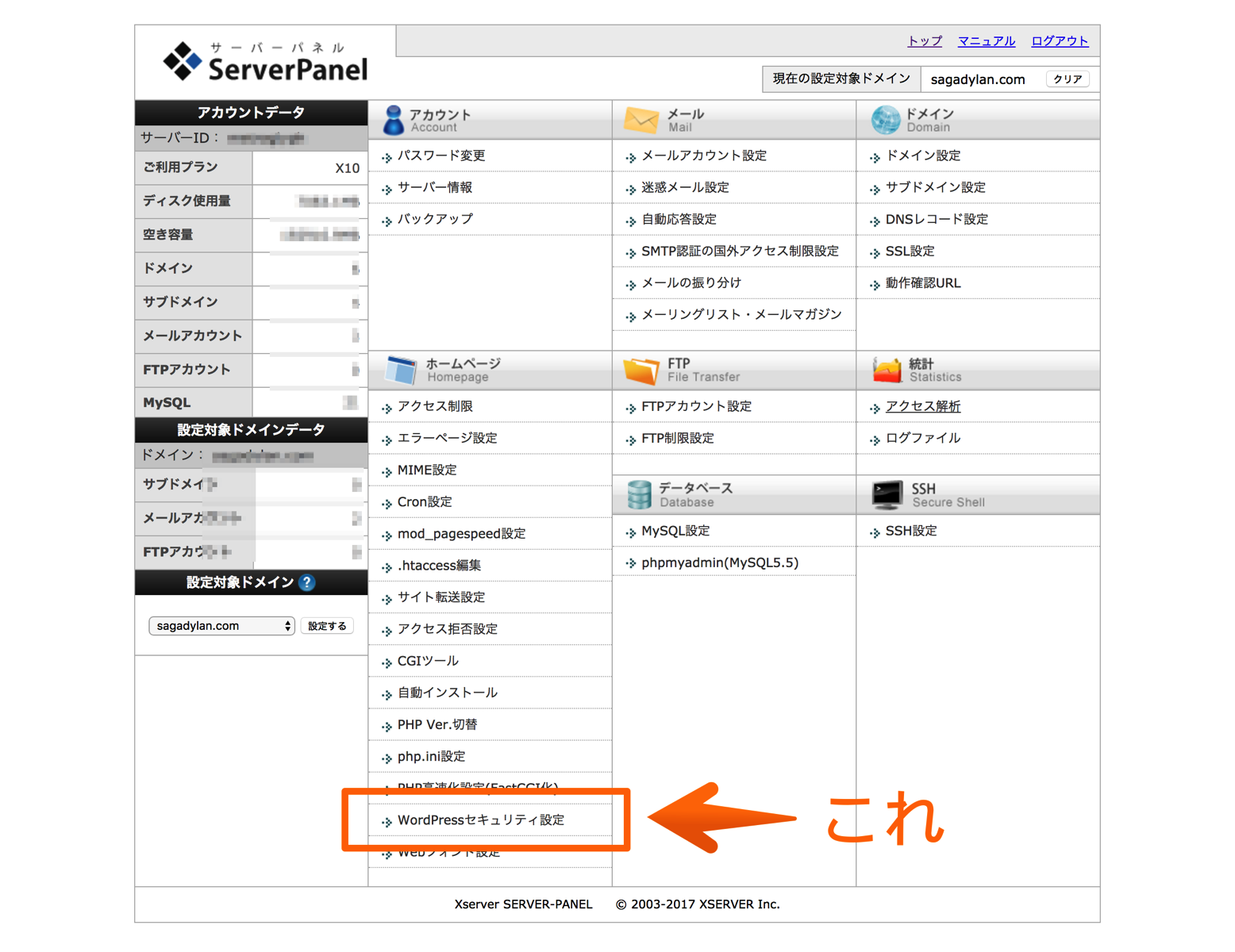Open CGIツール
Image resolution: width=1235 pixels, height=952 pixels.
428,661
